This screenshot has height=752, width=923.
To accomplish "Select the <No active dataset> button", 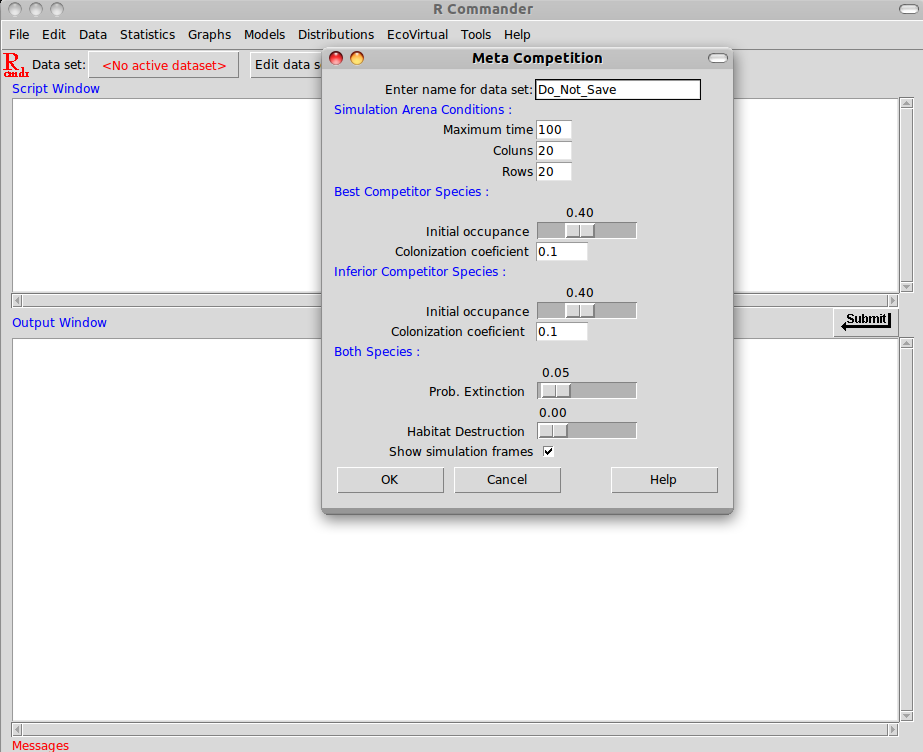I will (164, 65).
